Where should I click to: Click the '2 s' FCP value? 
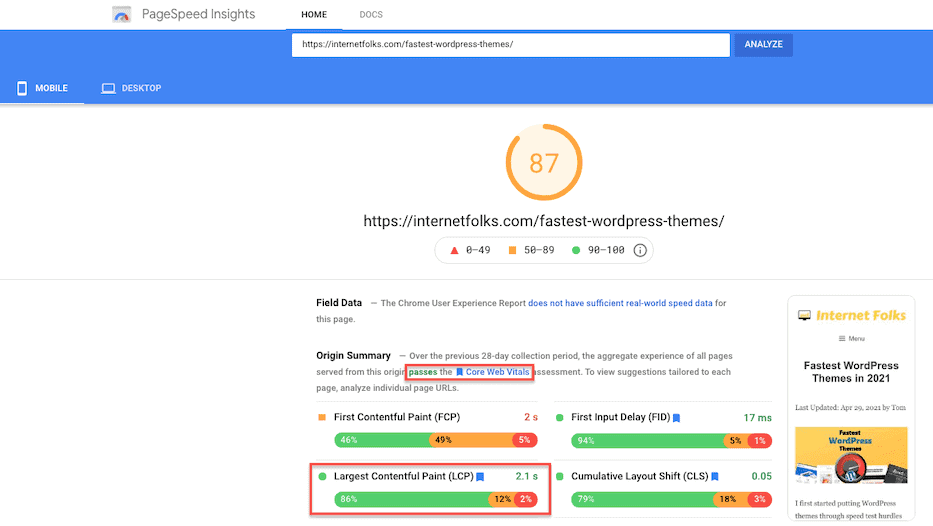(x=531, y=417)
